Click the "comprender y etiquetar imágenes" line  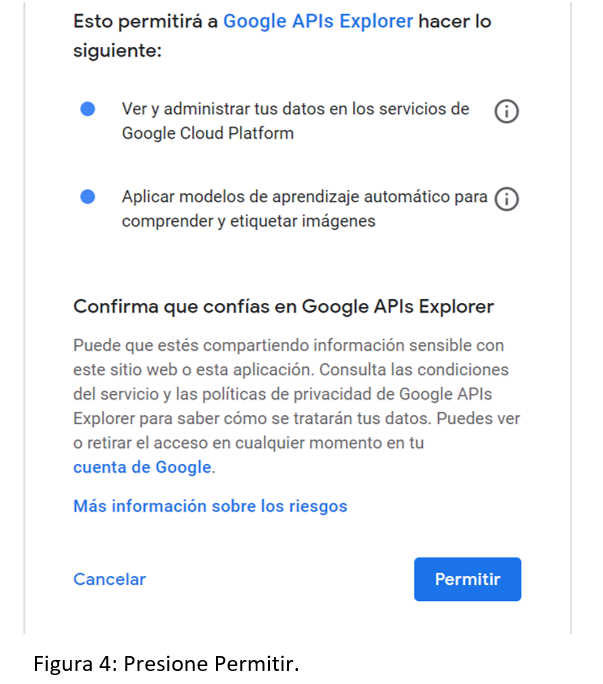pos(249,221)
